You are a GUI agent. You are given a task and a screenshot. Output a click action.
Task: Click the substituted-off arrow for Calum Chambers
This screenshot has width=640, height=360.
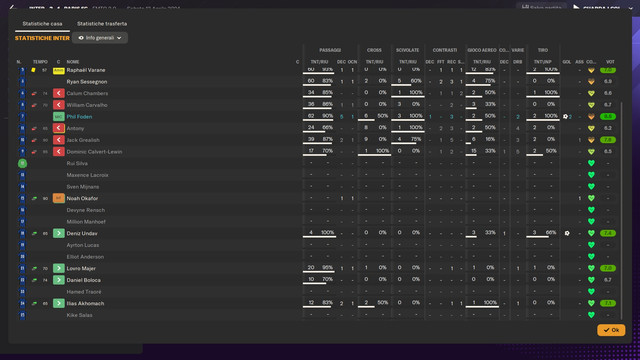pos(59,93)
